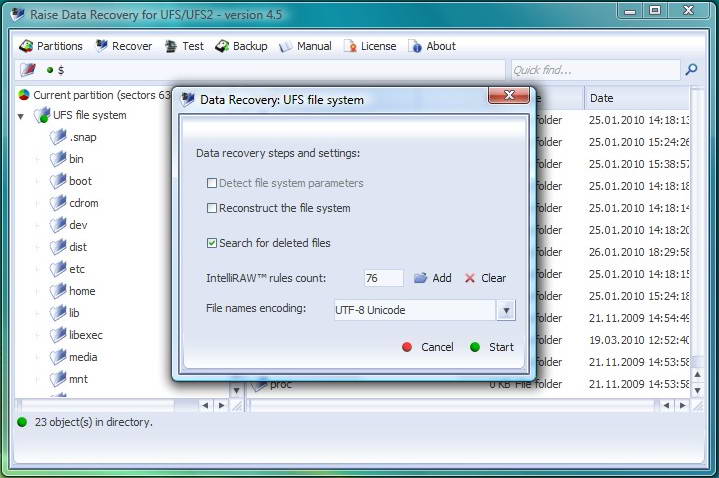Viewport: 719px width, 478px height.
Task: Click the date 25.01.2010 15:38:57
Action: (x=639, y=164)
